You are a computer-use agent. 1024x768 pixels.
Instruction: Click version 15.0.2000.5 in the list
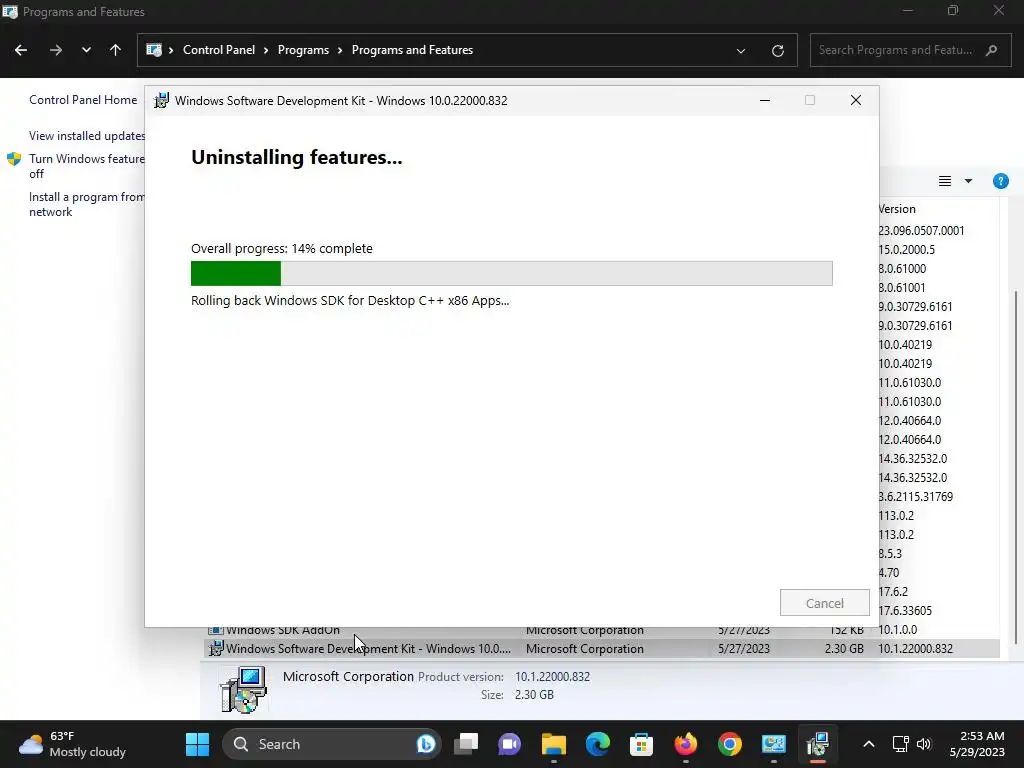pos(906,249)
